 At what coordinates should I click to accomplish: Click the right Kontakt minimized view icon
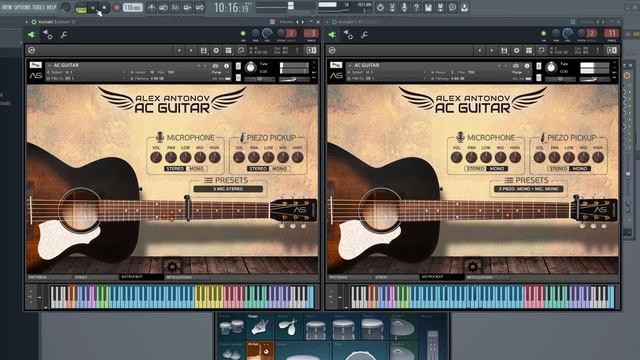(542, 50)
